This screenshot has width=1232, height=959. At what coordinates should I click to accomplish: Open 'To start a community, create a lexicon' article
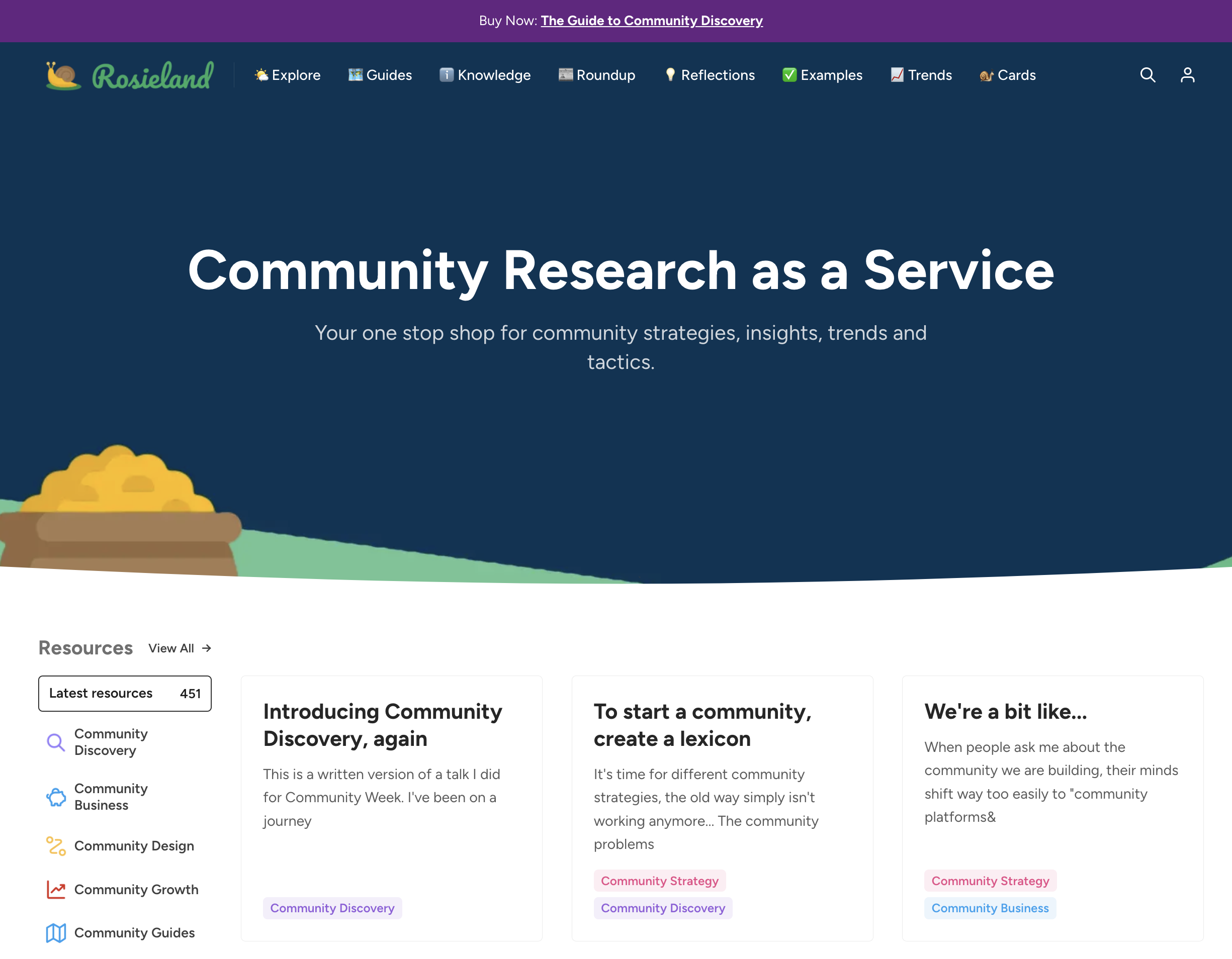point(702,725)
